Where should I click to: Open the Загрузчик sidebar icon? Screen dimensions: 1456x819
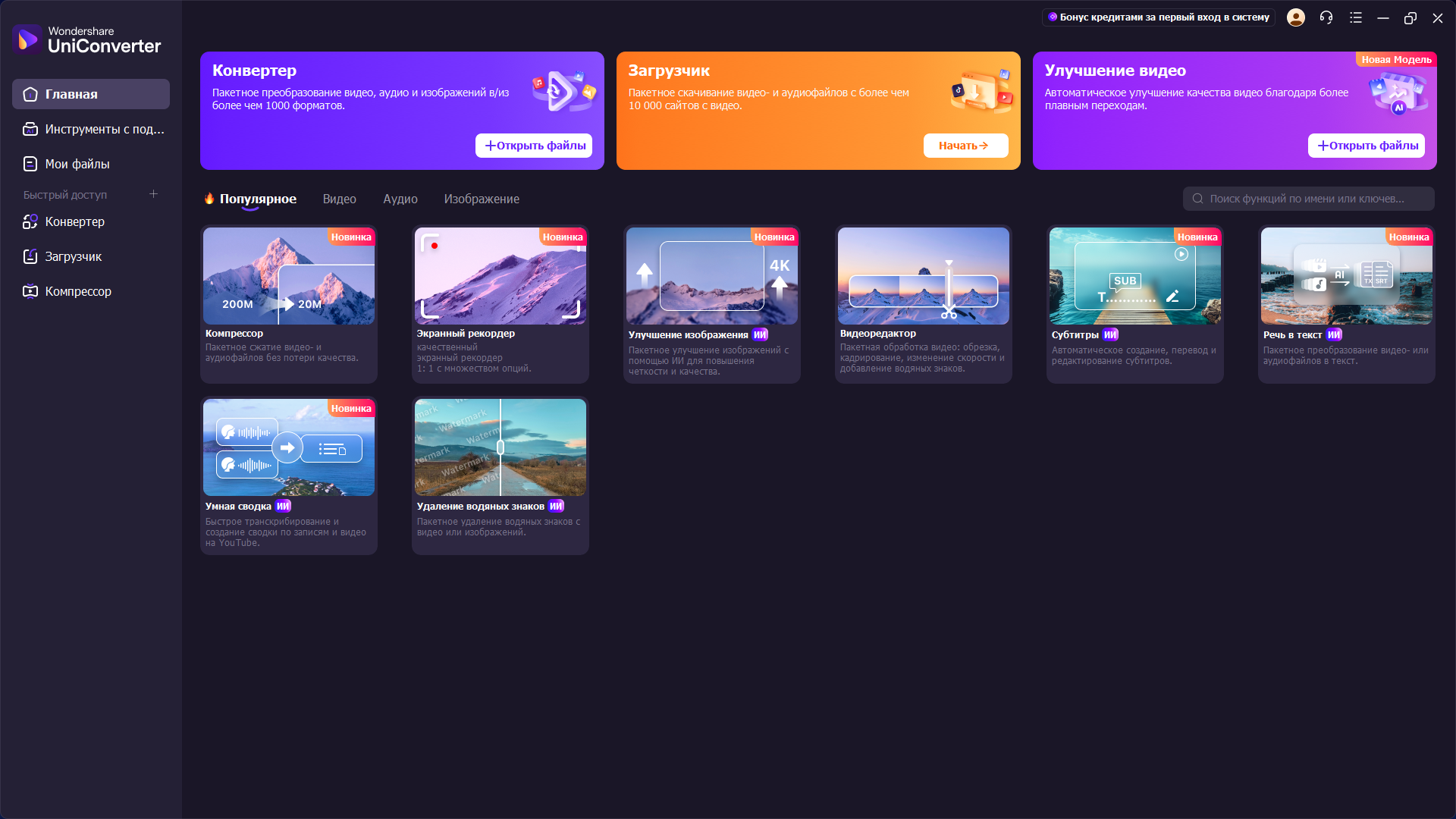[30, 256]
